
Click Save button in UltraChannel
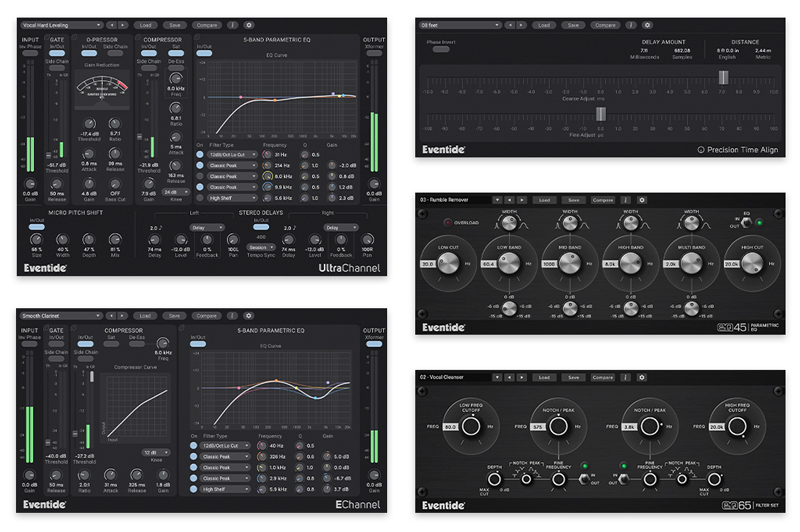(x=174, y=25)
